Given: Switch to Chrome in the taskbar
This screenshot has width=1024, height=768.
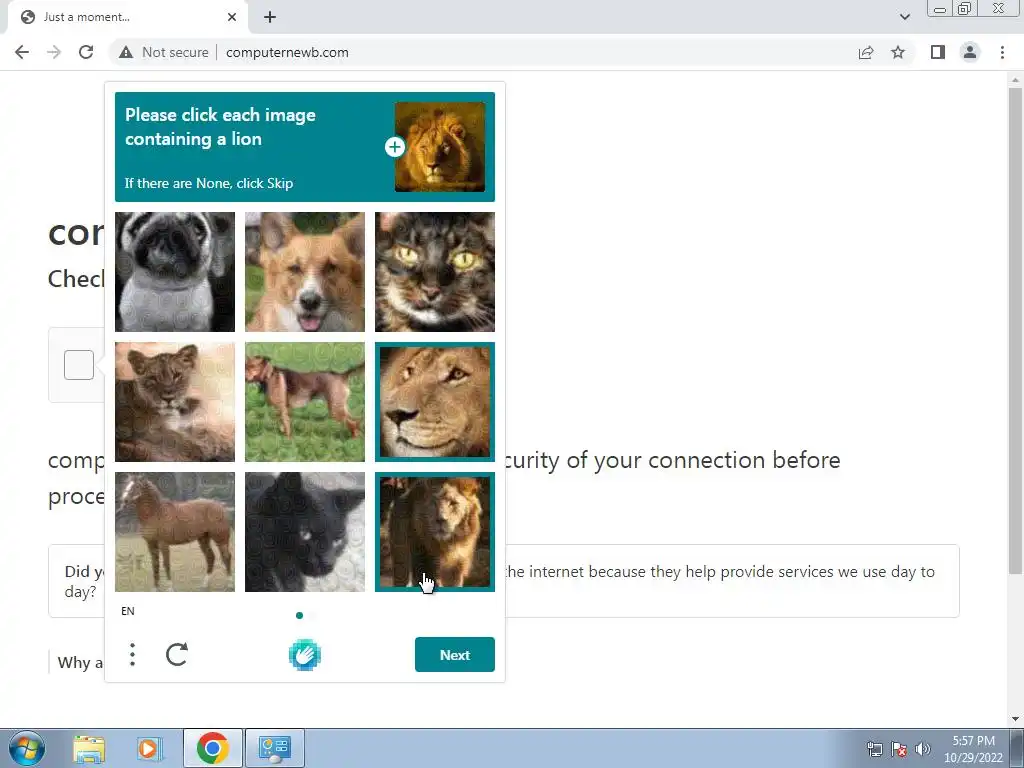Looking at the screenshot, I should tap(212, 748).
